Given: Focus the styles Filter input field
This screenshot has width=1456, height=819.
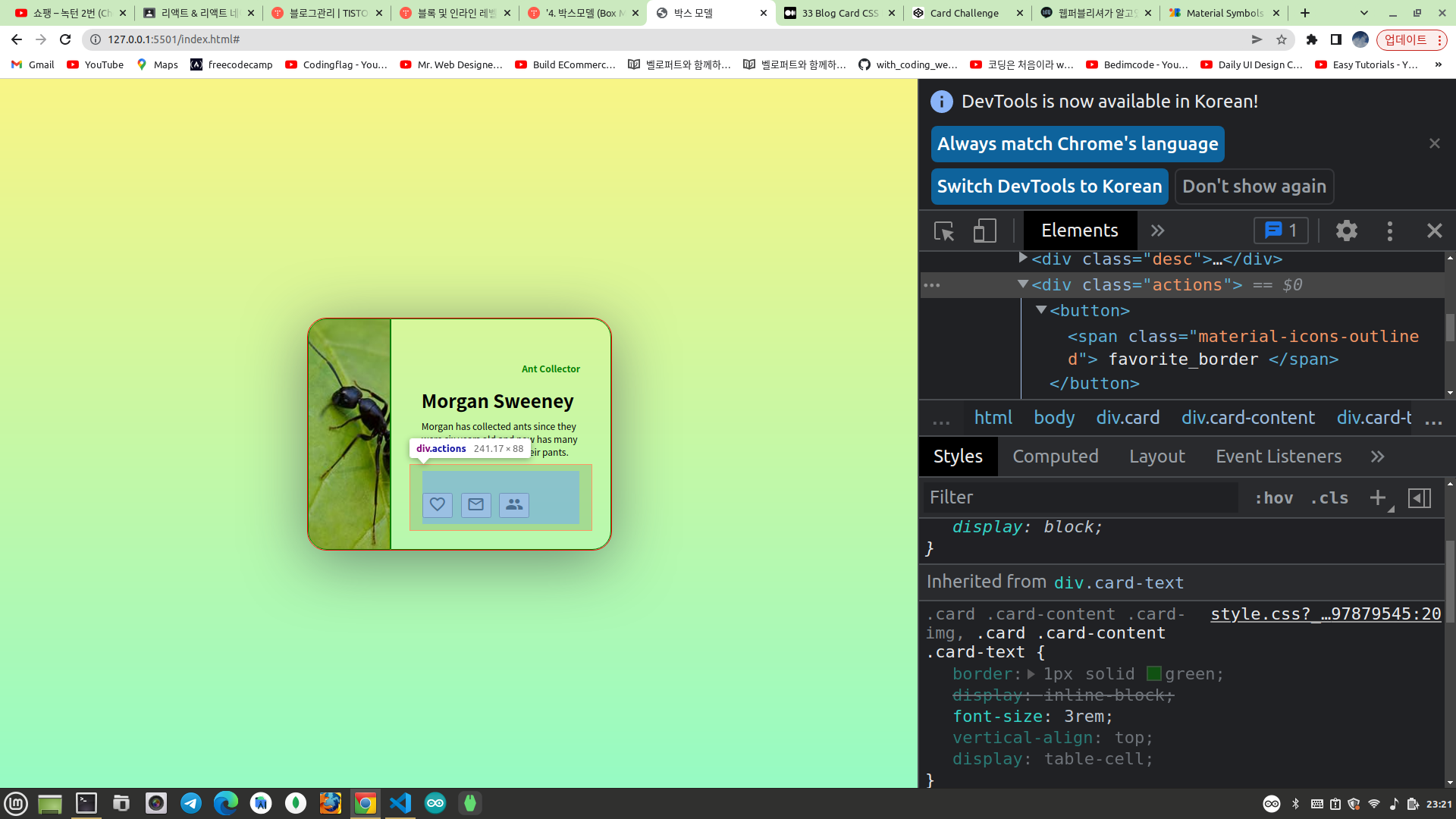Looking at the screenshot, I should pyautogui.click(x=1081, y=497).
